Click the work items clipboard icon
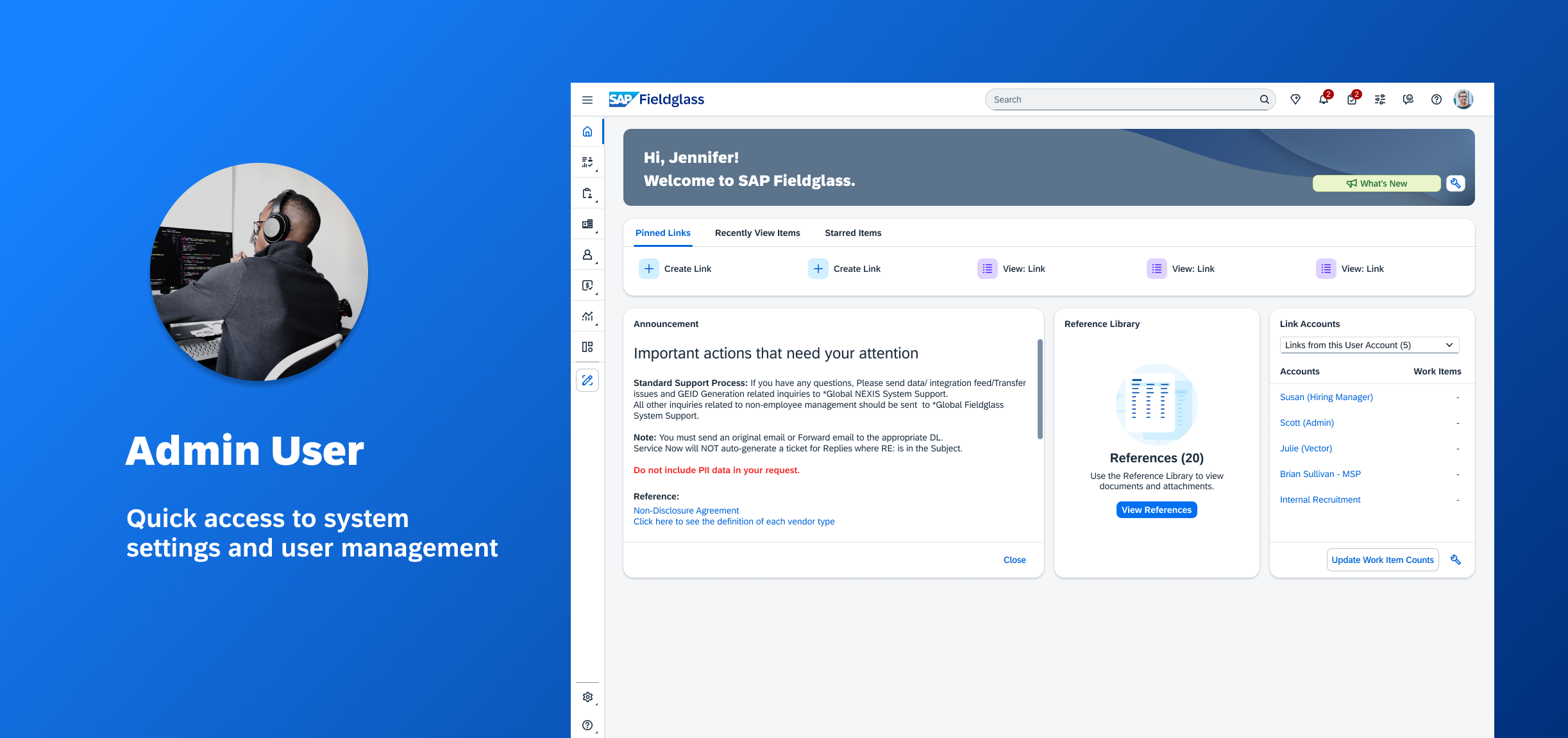 [1351, 99]
